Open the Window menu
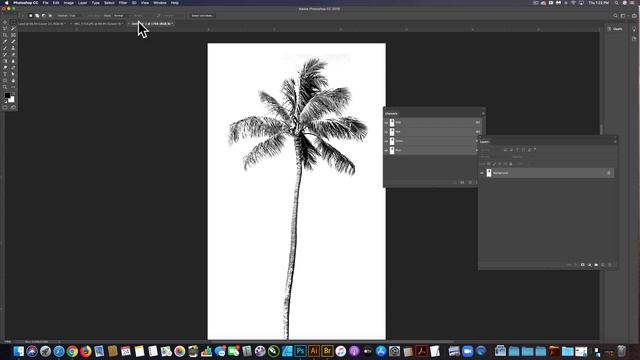Viewport: 640px width, 360px height. point(160,3)
